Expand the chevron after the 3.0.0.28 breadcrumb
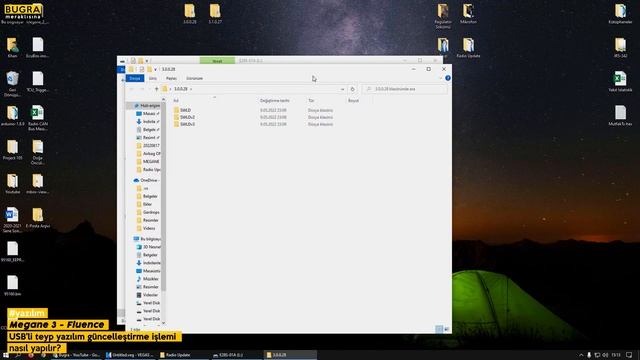The width and height of the screenshot is (640, 360). tap(191, 89)
